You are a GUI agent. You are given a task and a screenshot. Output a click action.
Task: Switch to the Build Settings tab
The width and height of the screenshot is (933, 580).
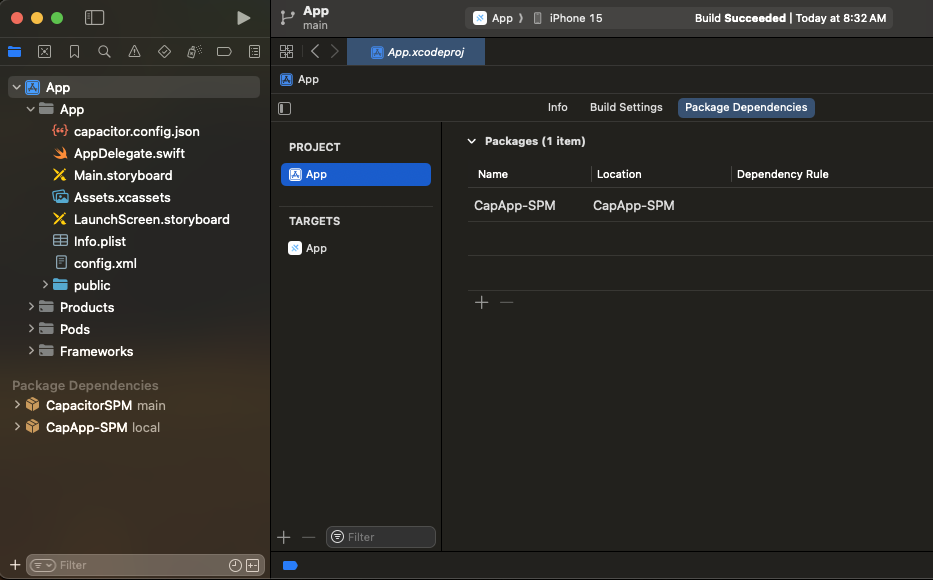pyautogui.click(x=626, y=108)
